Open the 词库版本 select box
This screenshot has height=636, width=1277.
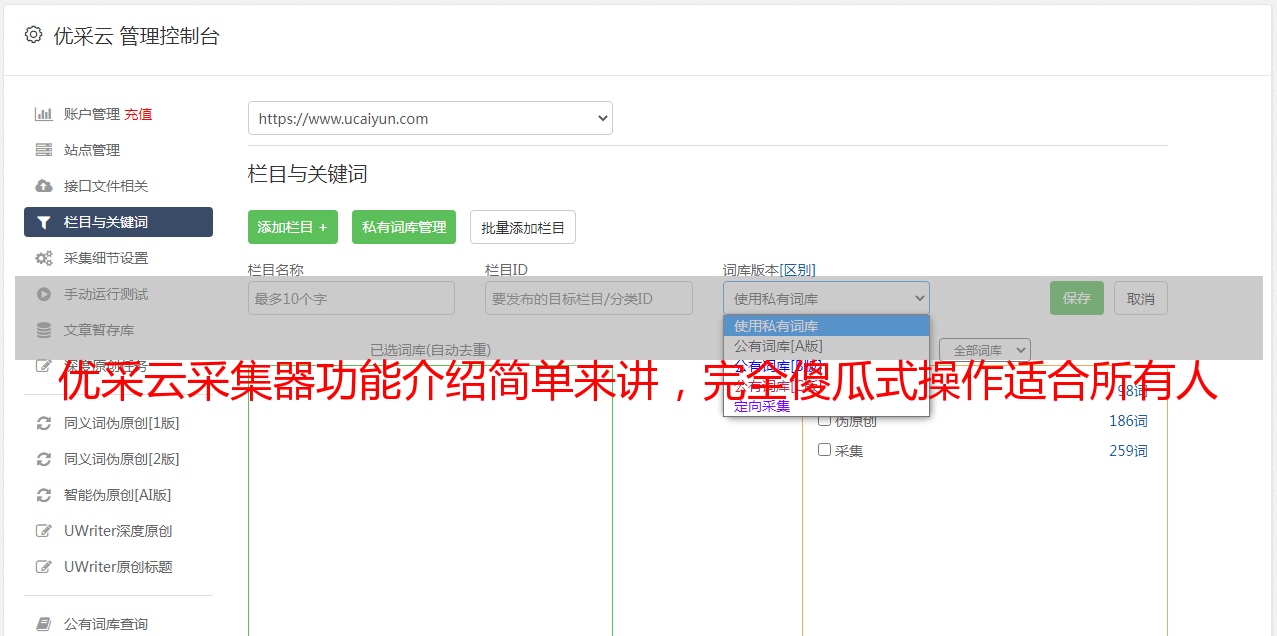[826, 298]
